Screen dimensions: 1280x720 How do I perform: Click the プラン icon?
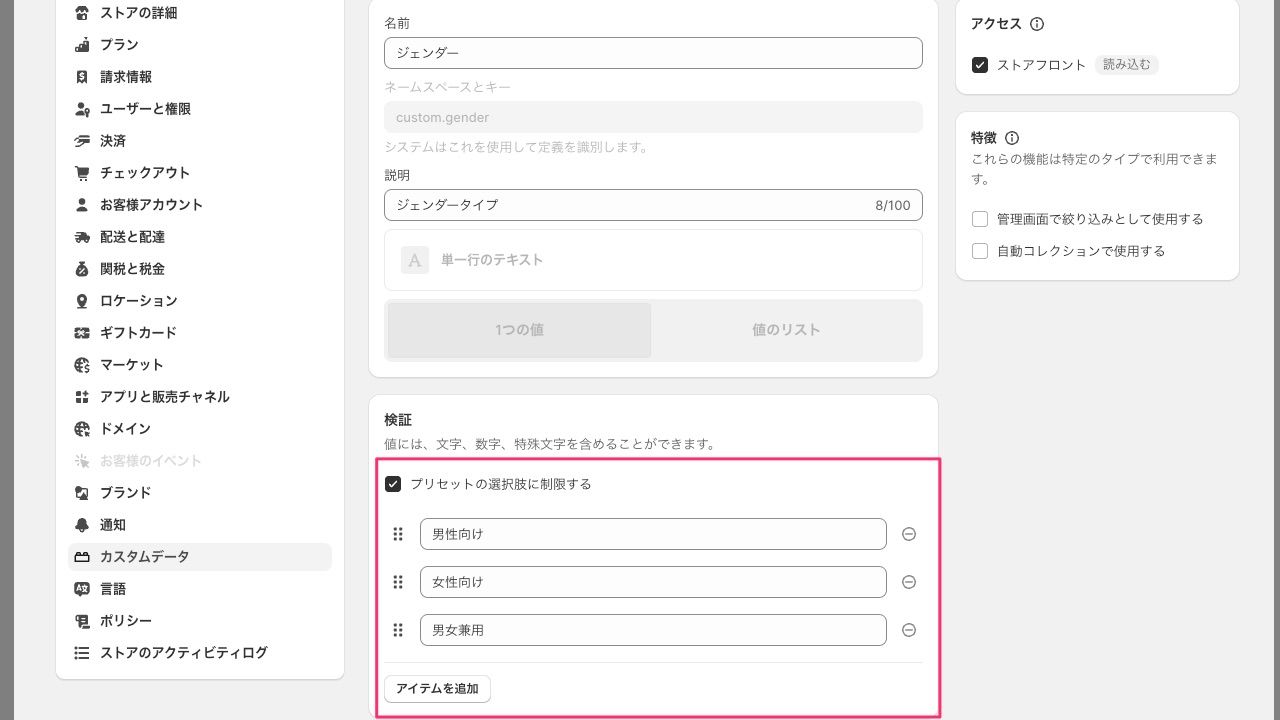pyautogui.click(x=82, y=45)
